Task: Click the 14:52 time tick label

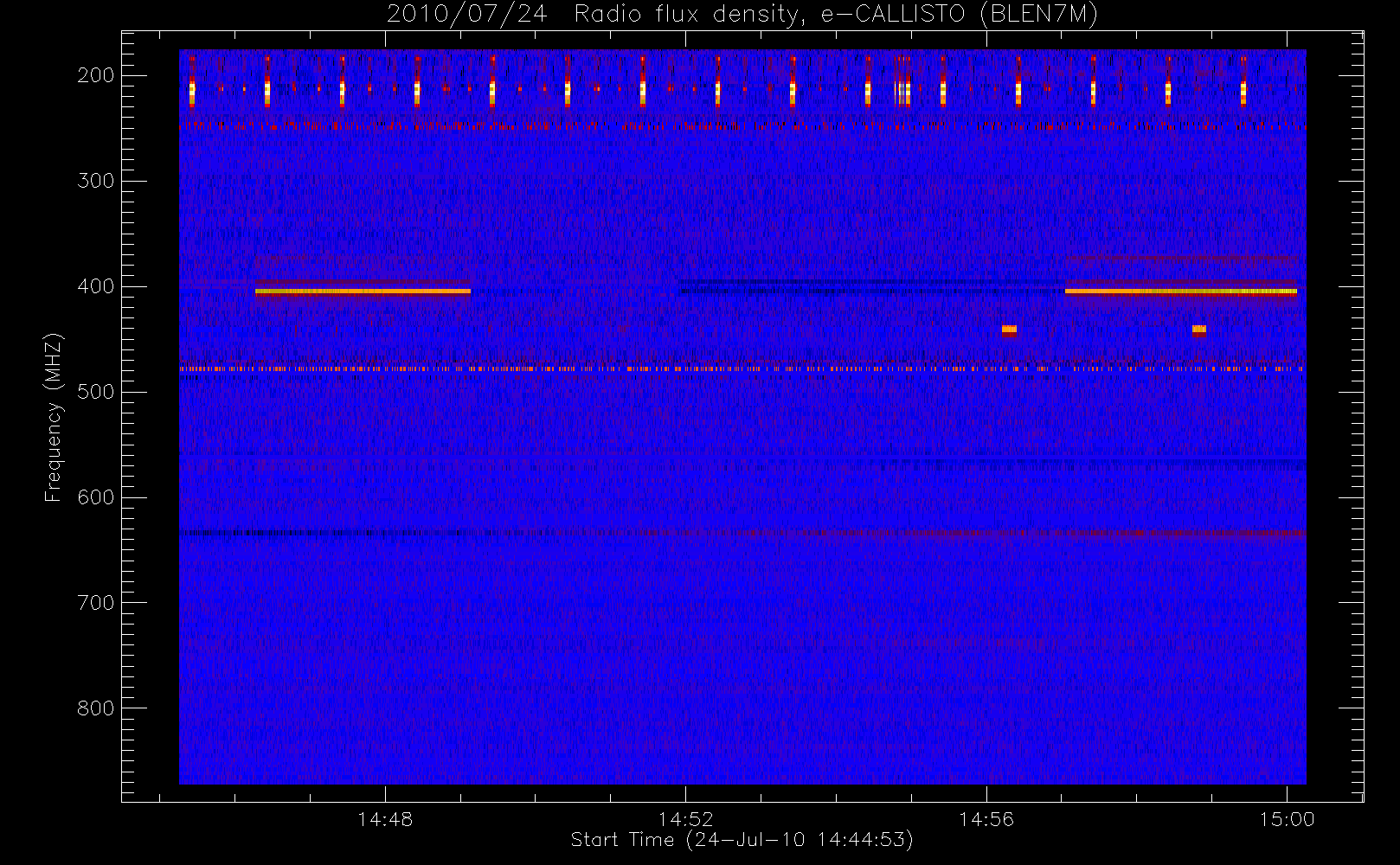Action: (685, 819)
